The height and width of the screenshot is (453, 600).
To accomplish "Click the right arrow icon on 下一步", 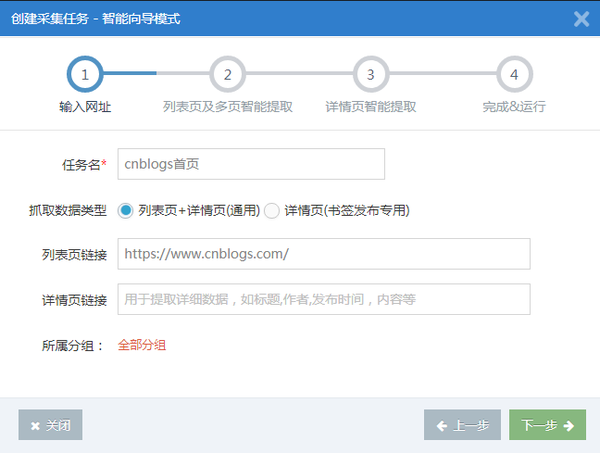I will 569,425.
